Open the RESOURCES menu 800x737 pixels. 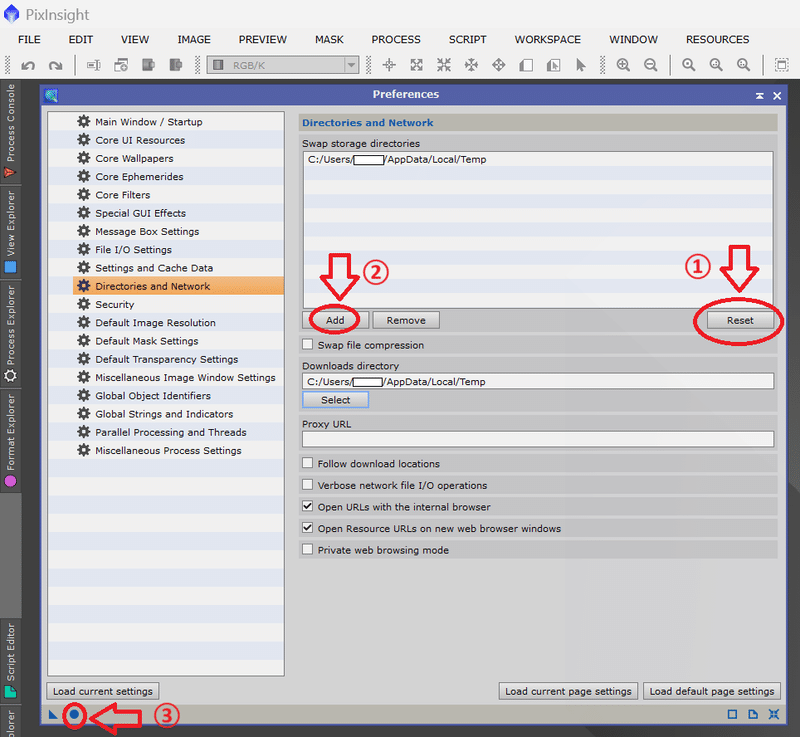coord(717,39)
